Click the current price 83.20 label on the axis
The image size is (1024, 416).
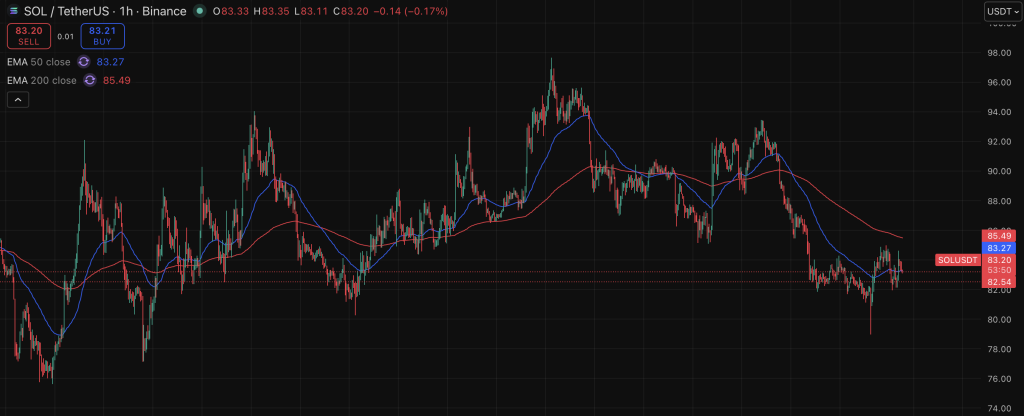pos(1000,259)
